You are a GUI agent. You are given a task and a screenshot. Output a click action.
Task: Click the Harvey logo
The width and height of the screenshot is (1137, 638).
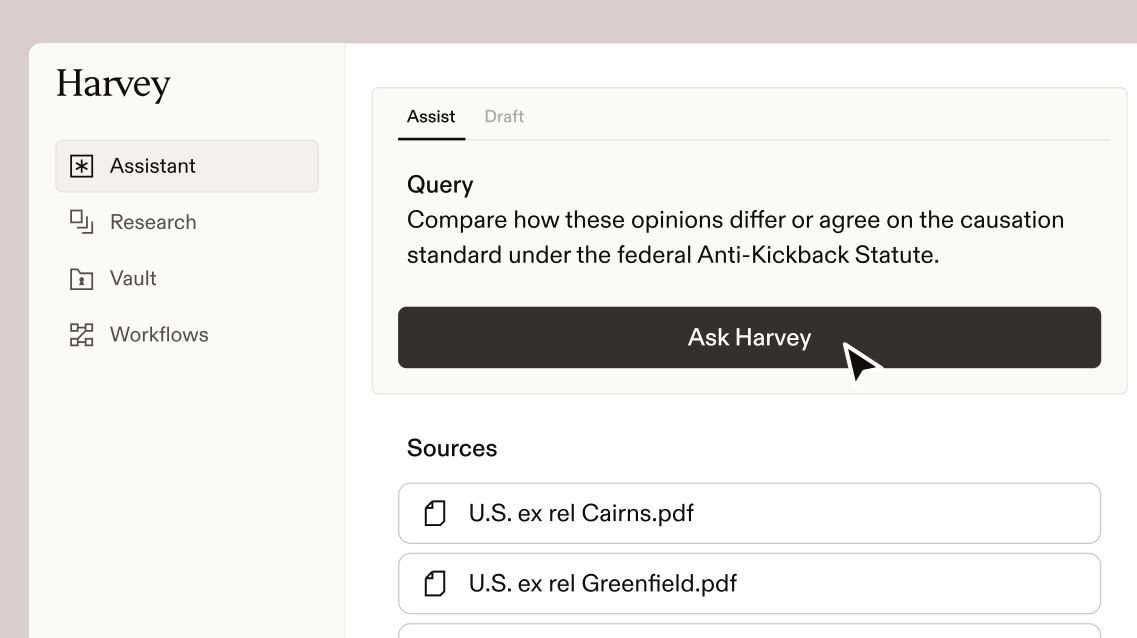[x=113, y=84]
